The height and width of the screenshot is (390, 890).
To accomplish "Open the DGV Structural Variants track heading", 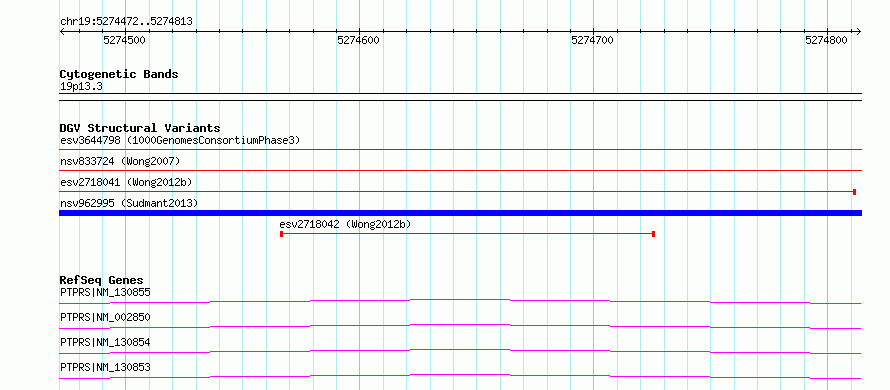I will click(140, 128).
